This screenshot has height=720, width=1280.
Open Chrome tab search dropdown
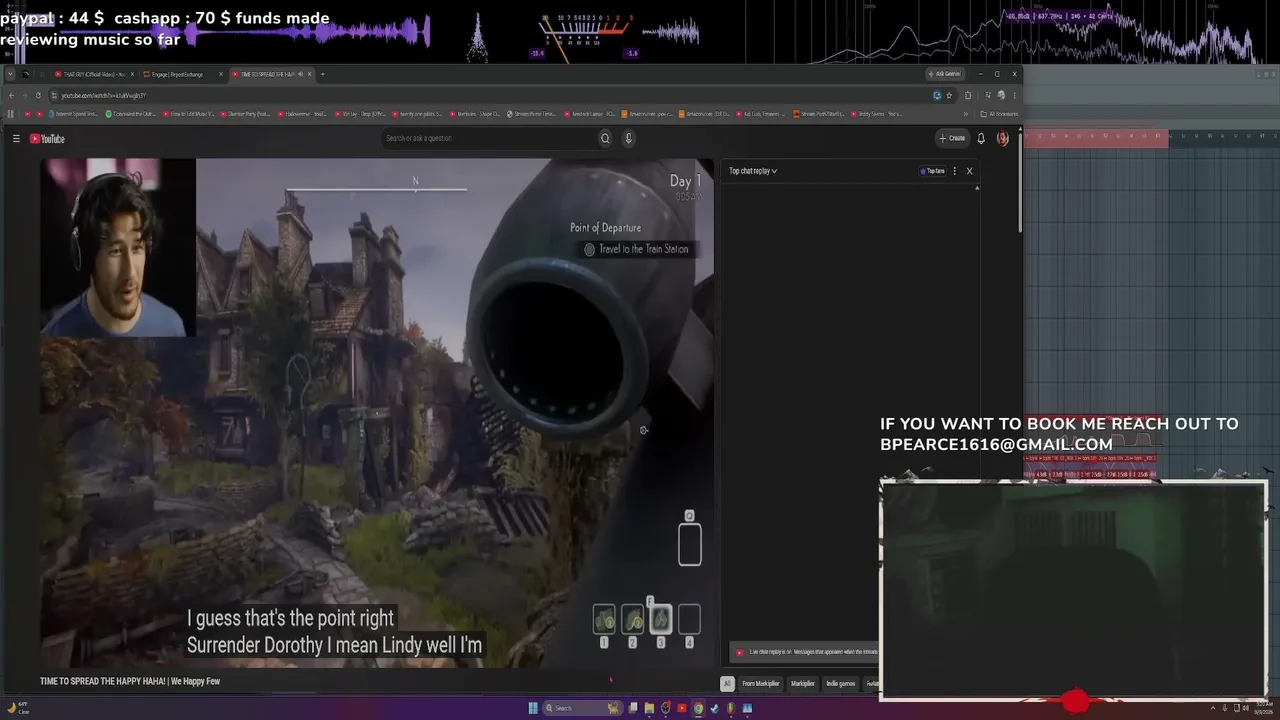[x=10, y=74]
